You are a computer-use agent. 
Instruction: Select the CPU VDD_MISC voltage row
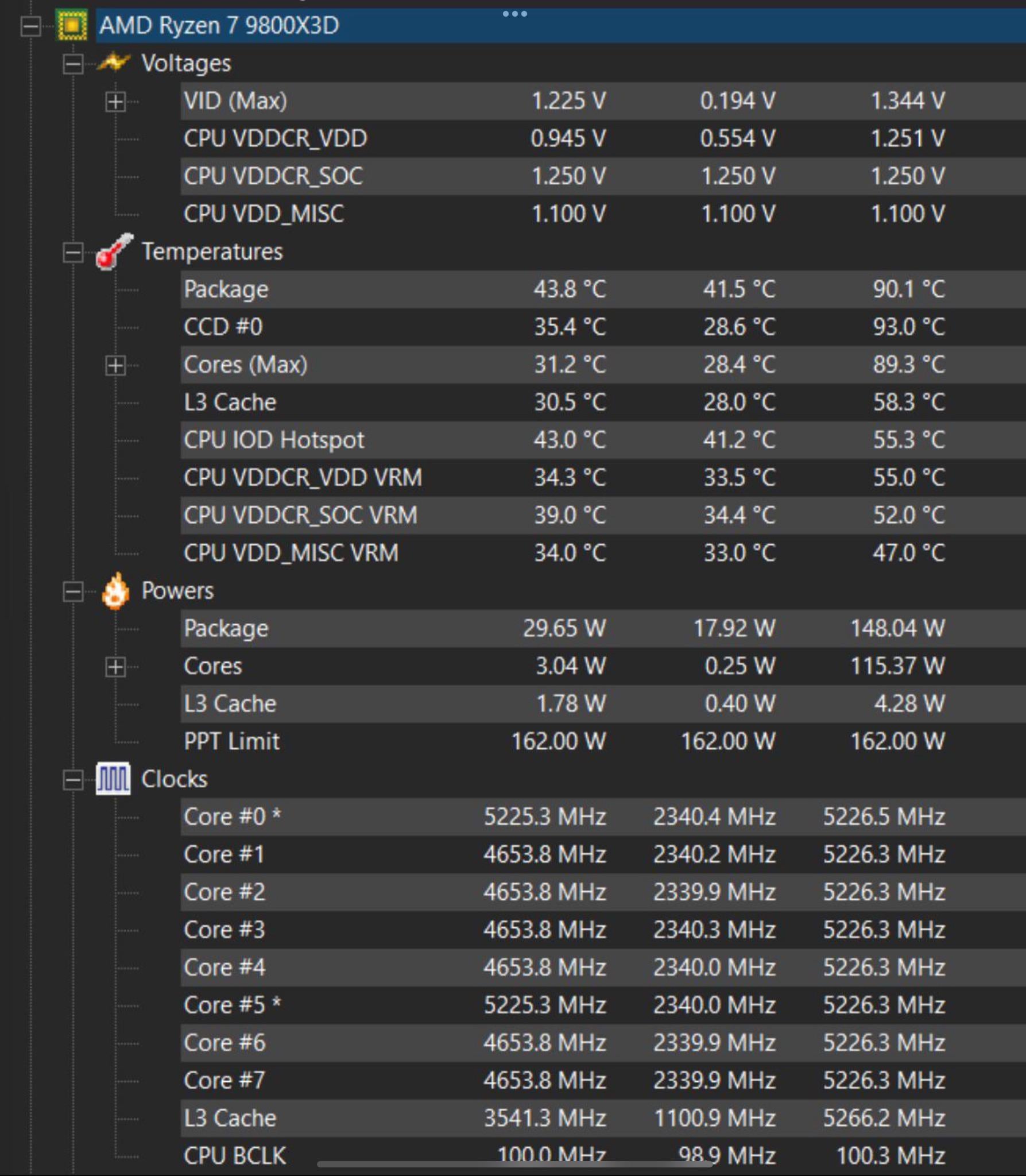click(603, 214)
